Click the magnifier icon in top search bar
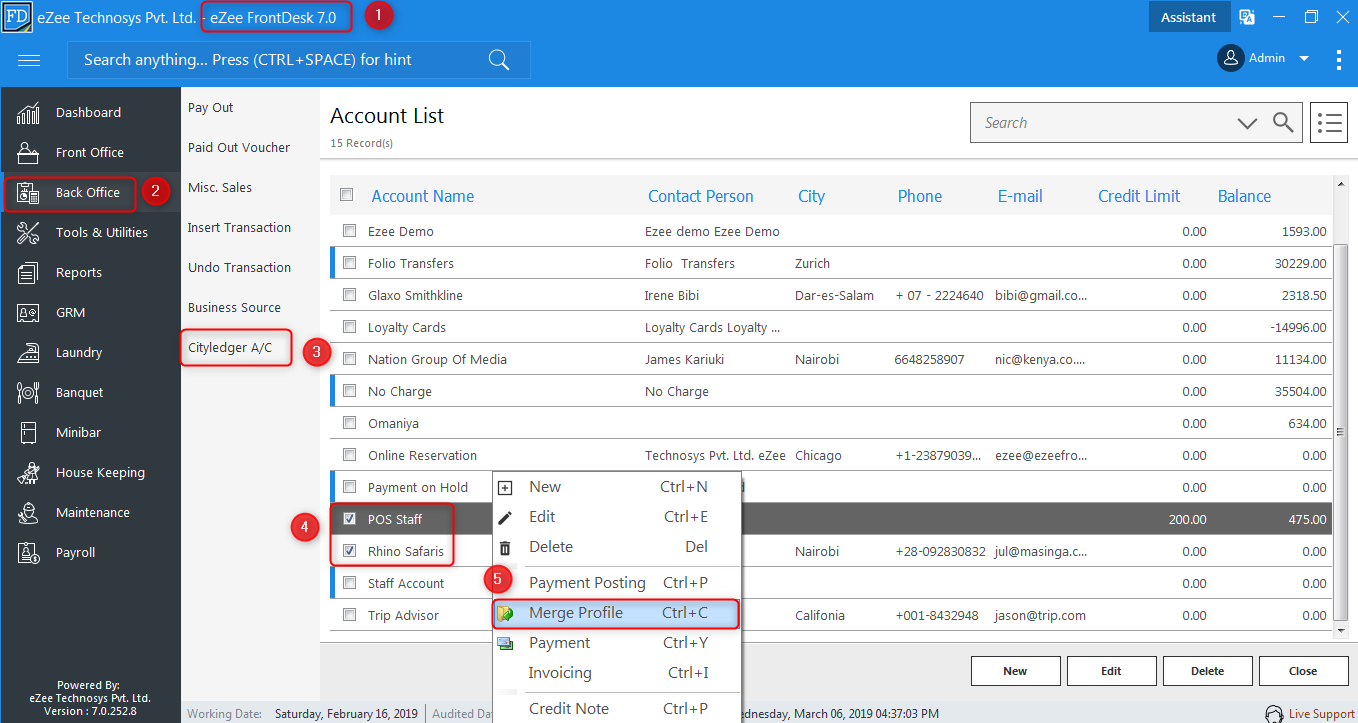Image resolution: width=1358 pixels, height=723 pixels. (x=499, y=60)
